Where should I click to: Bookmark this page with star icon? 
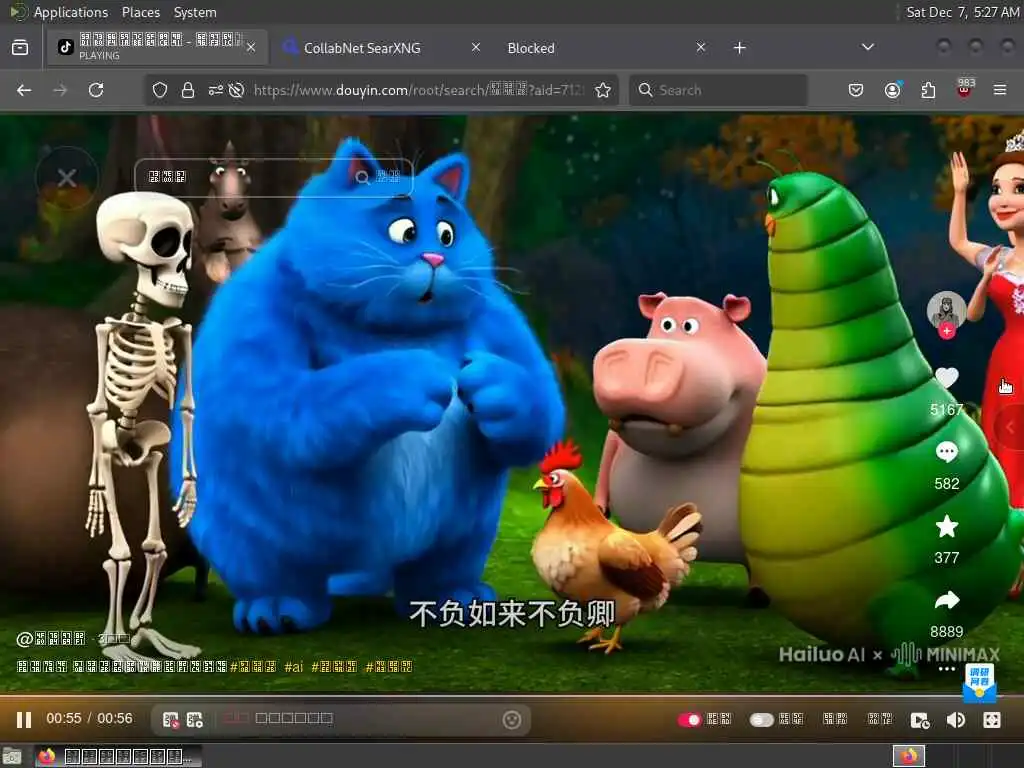click(603, 90)
